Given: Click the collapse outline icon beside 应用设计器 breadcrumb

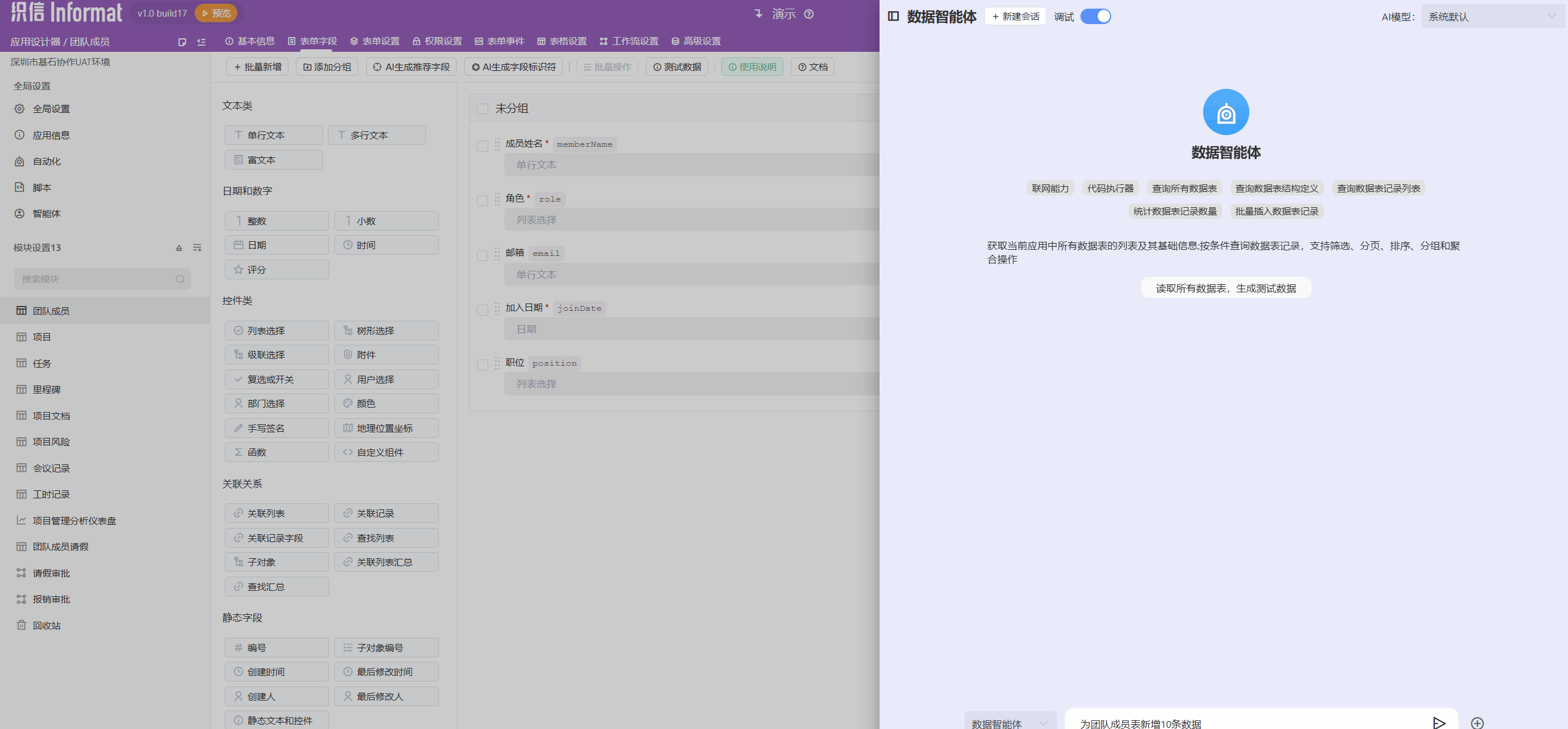Looking at the screenshot, I should [201, 42].
